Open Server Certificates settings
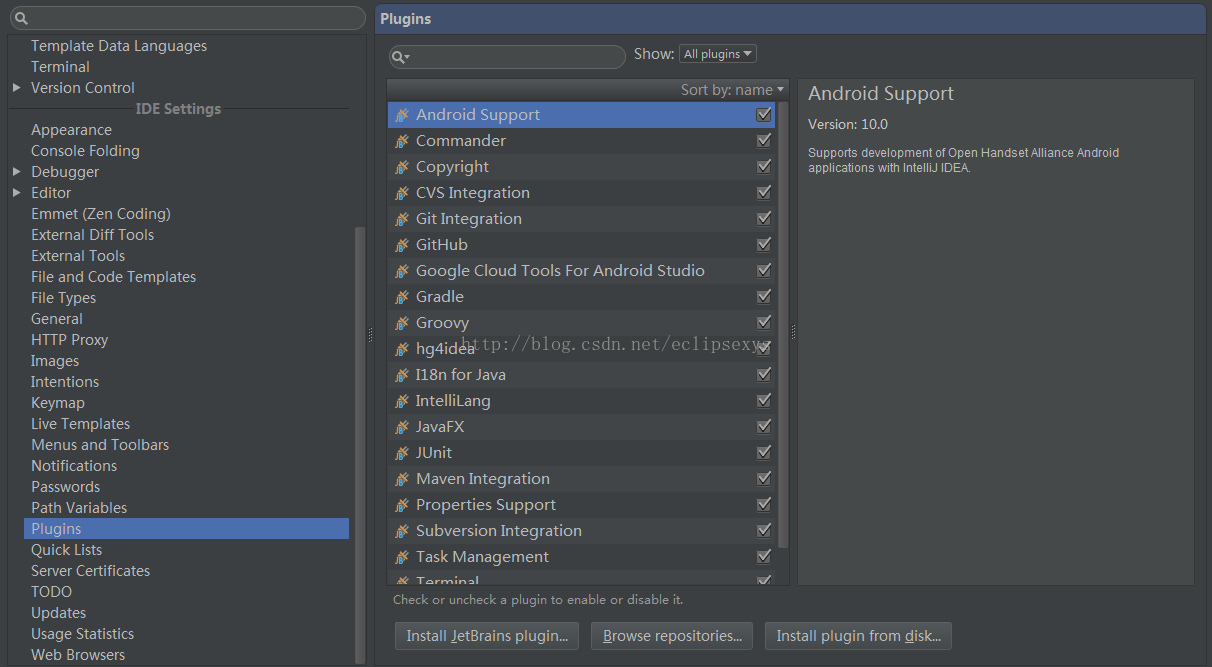The width and height of the screenshot is (1212, 667). pyautogui.click(x=90, y=571)
